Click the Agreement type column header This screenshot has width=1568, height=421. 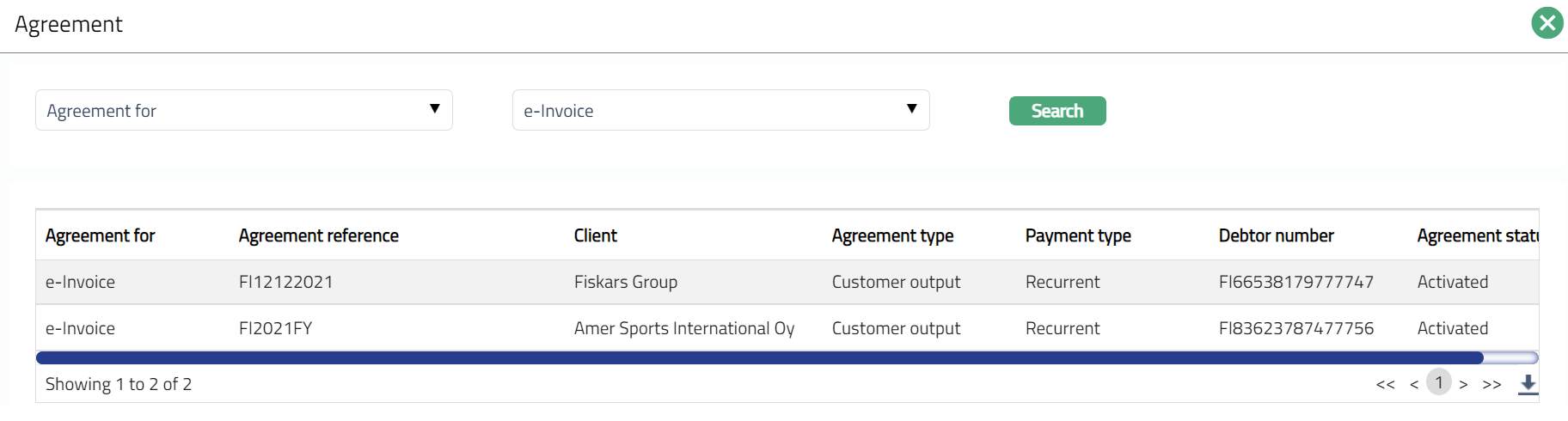click(892, 235)
